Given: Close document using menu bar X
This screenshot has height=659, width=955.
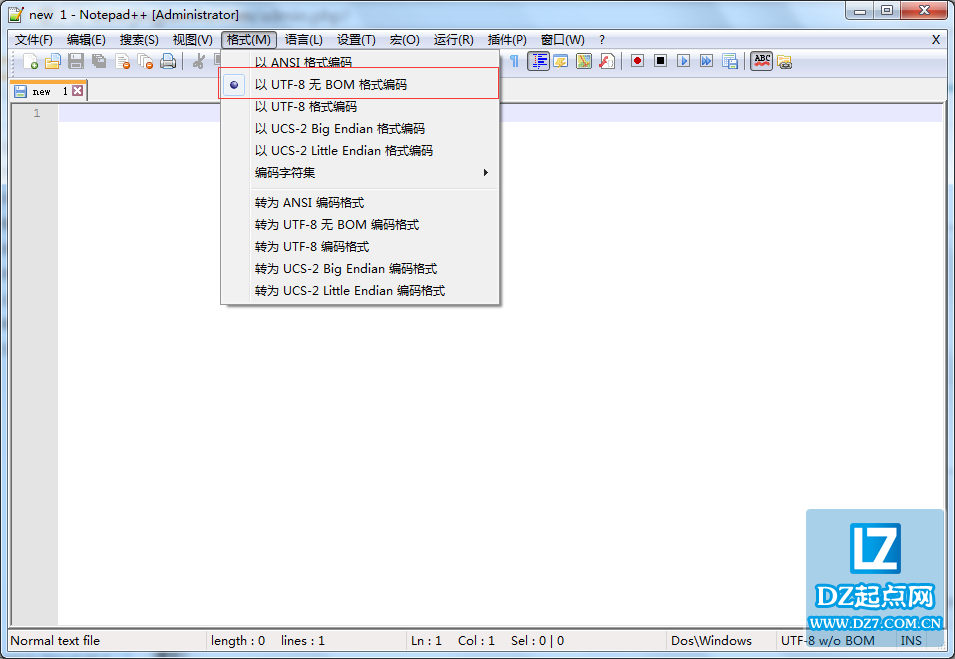Looking at the screenshot, I should click(x=936, y=40).
